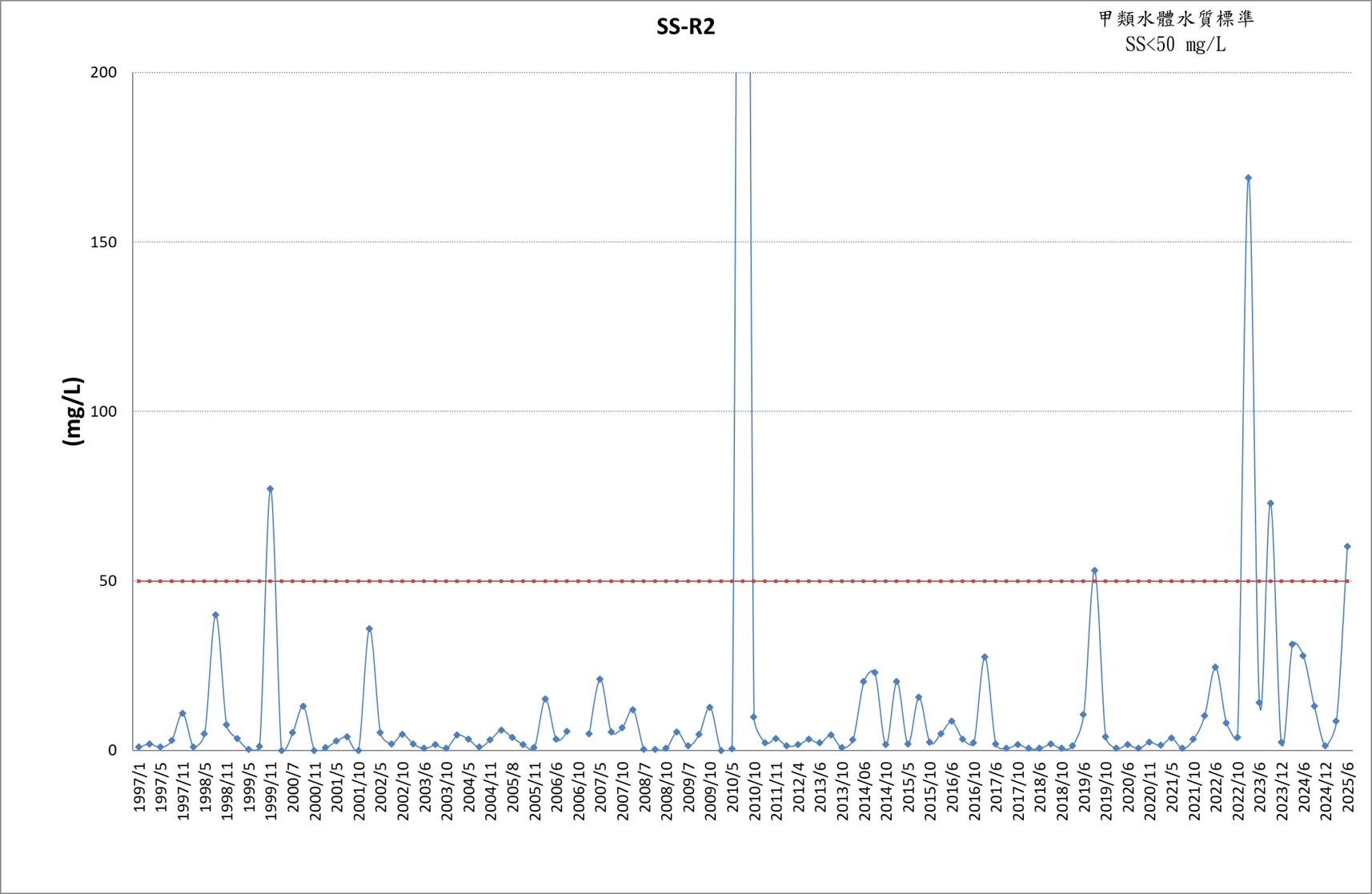1372x894 pixels.
Task: Select the 2014/06 x-axis label
Action: point(865,788)
